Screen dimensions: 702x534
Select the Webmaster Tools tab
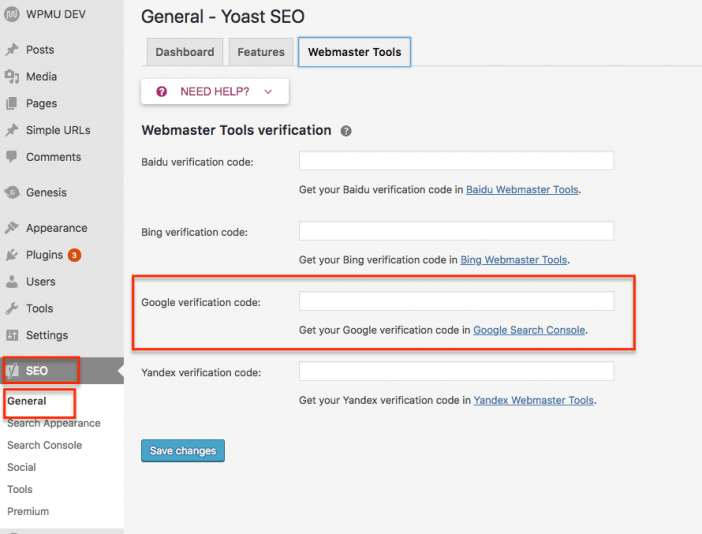tap(354, 52)
